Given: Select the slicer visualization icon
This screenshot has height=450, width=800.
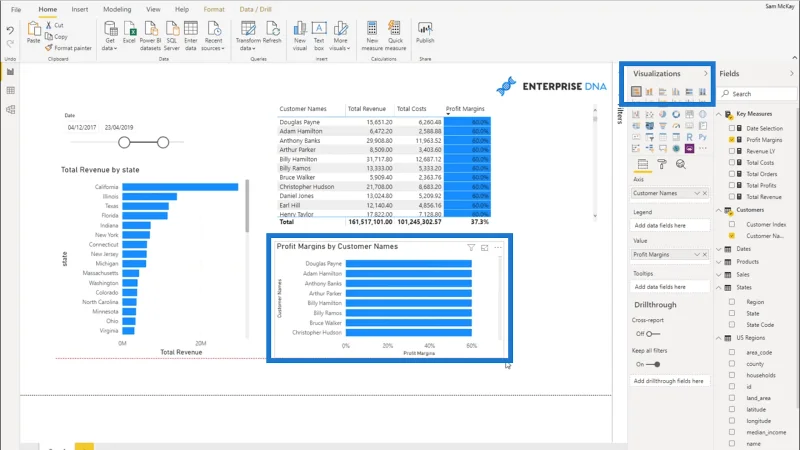Looking at the screenshot, I should click(649, 137).
